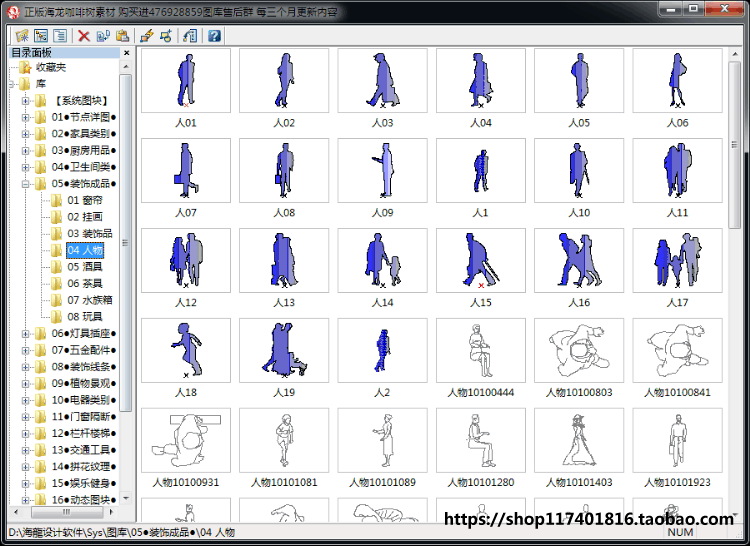Expand the 01●节点洋图● folder
This screenshot has width=750, height=546.
(x=25, y=117)
